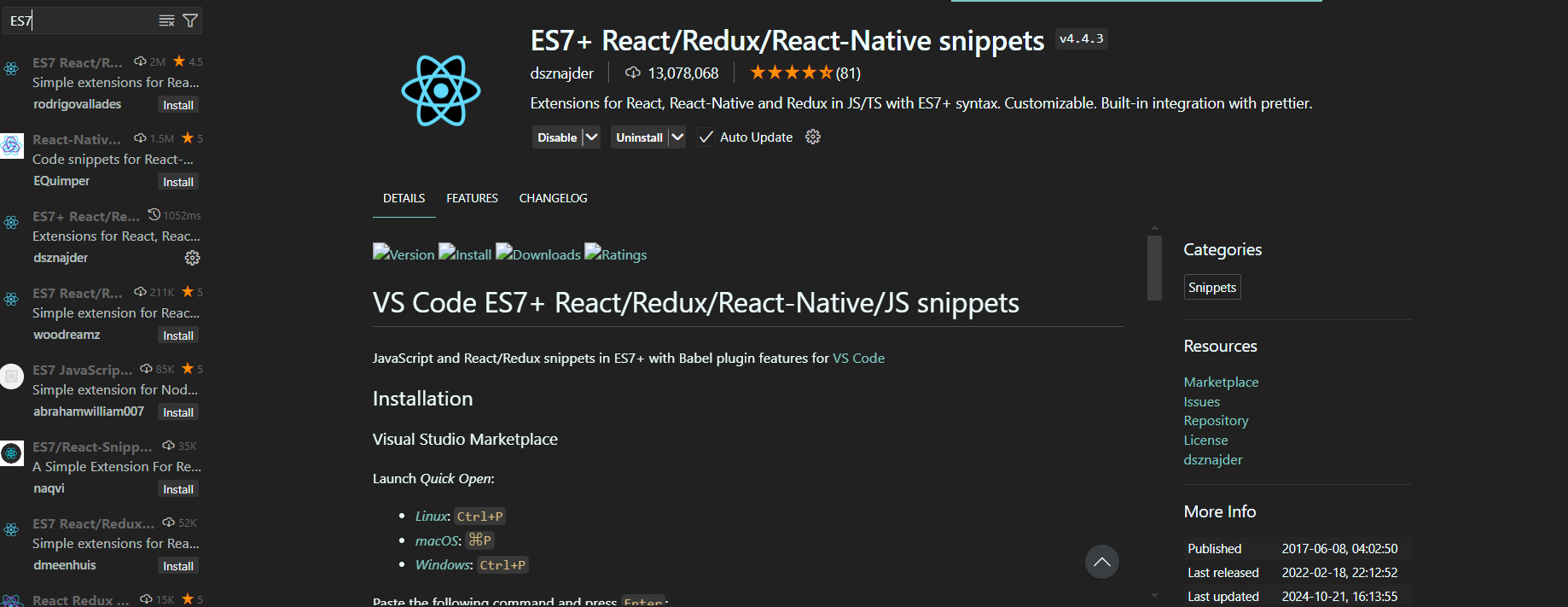Select the ⌘P macOS keybinding text
Image resolution: width=1568 pixels, height=607 pixels.
pos(480,540)
